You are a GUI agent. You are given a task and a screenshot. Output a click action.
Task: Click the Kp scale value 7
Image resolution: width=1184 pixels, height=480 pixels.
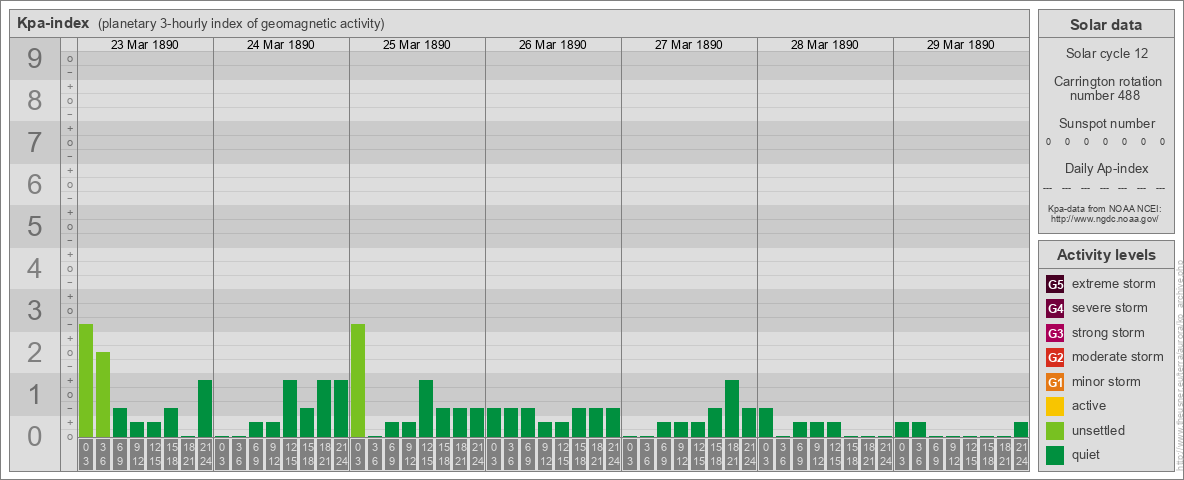[35, 143]
